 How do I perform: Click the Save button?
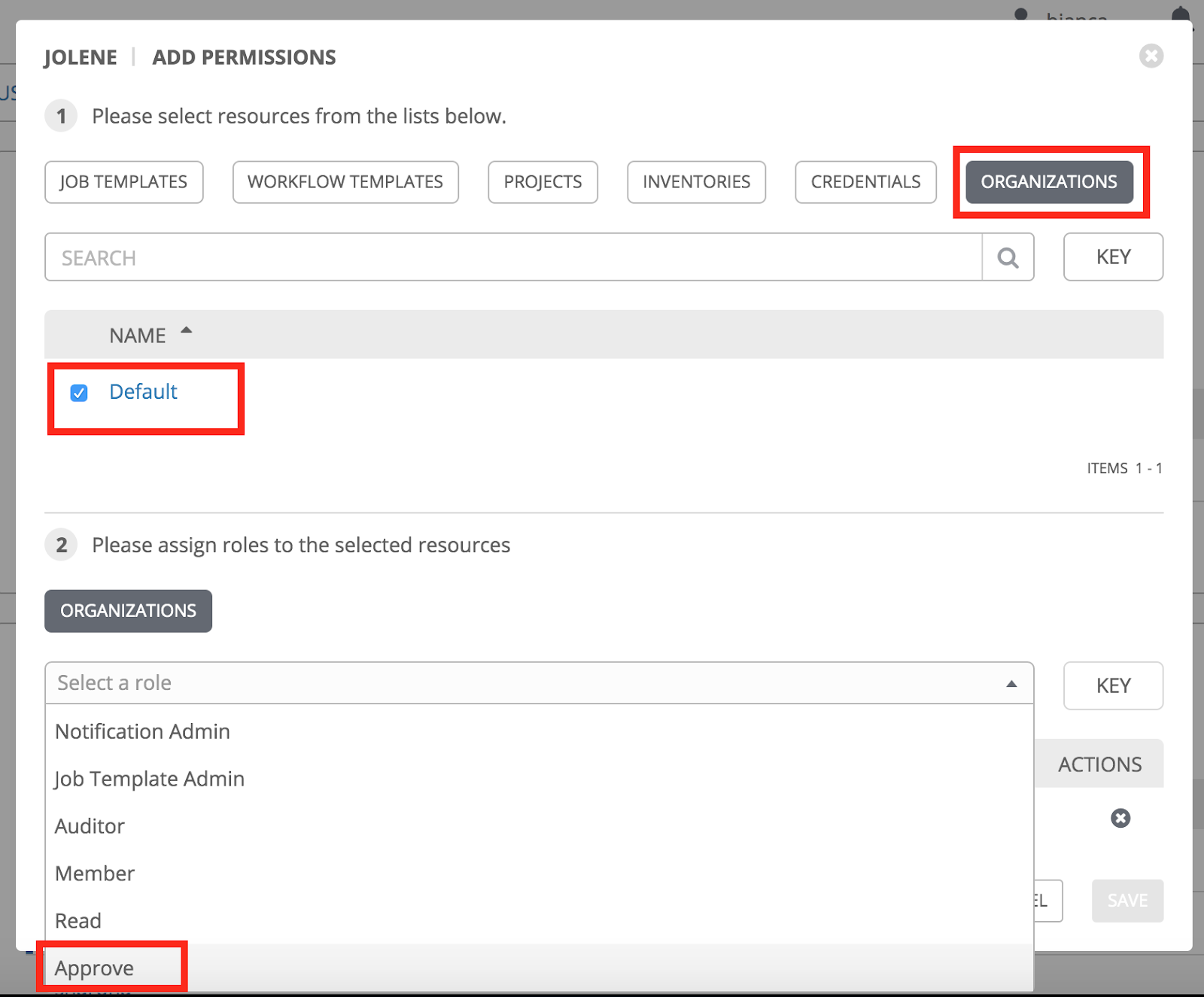pyautogui.click(x=1126, y=901)
